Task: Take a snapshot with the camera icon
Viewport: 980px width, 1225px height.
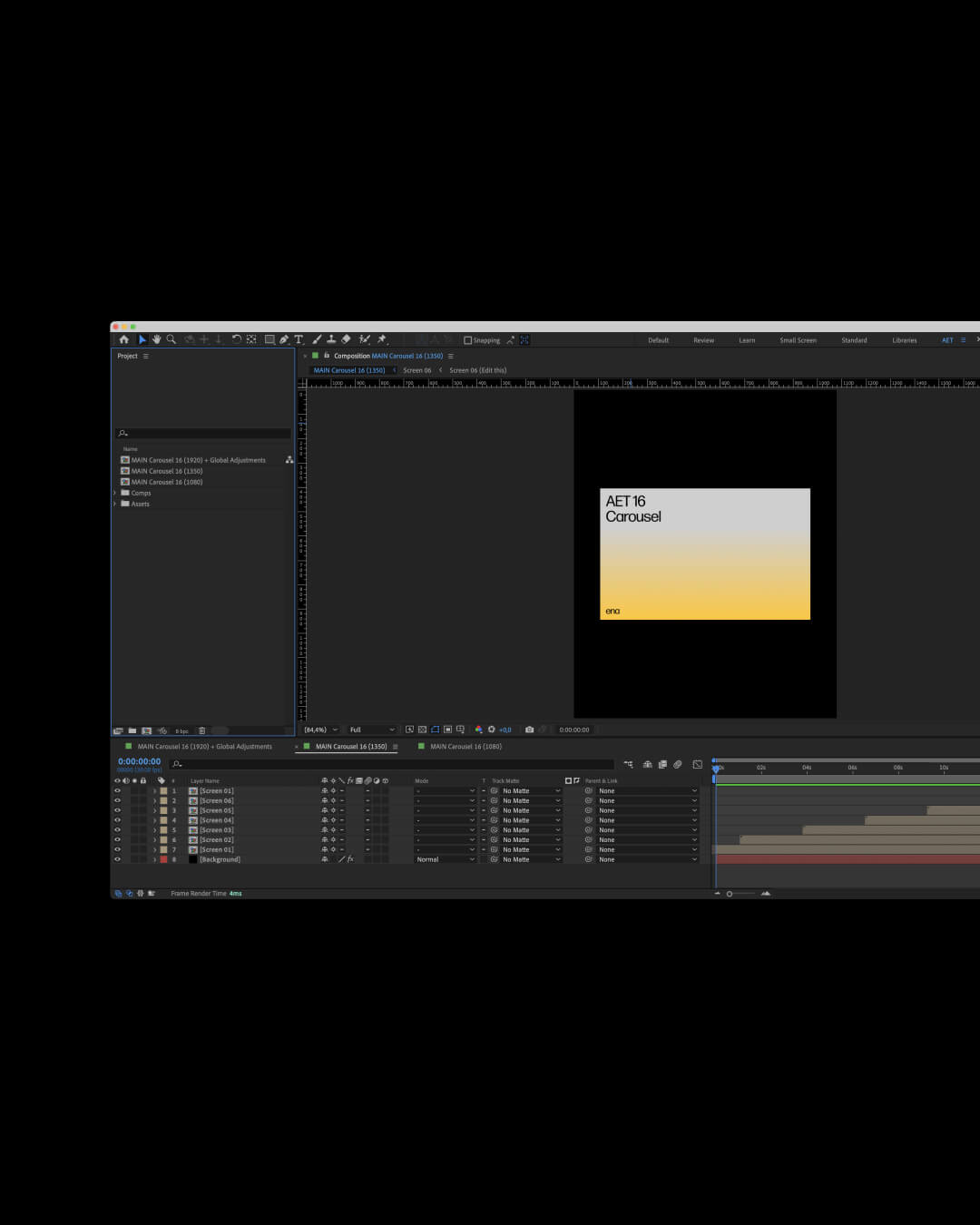Action: pos(529,730)
